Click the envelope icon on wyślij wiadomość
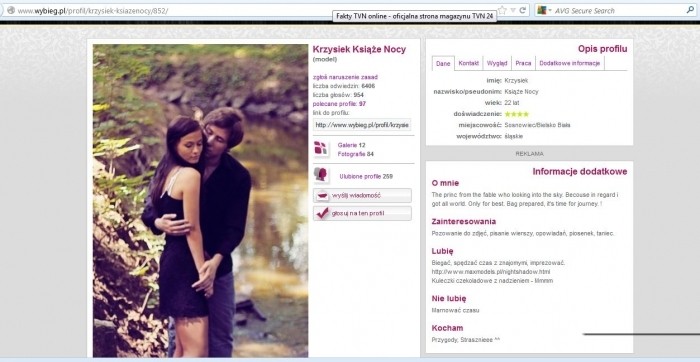Viewport: 700px width, 362px height. (322, 196)
